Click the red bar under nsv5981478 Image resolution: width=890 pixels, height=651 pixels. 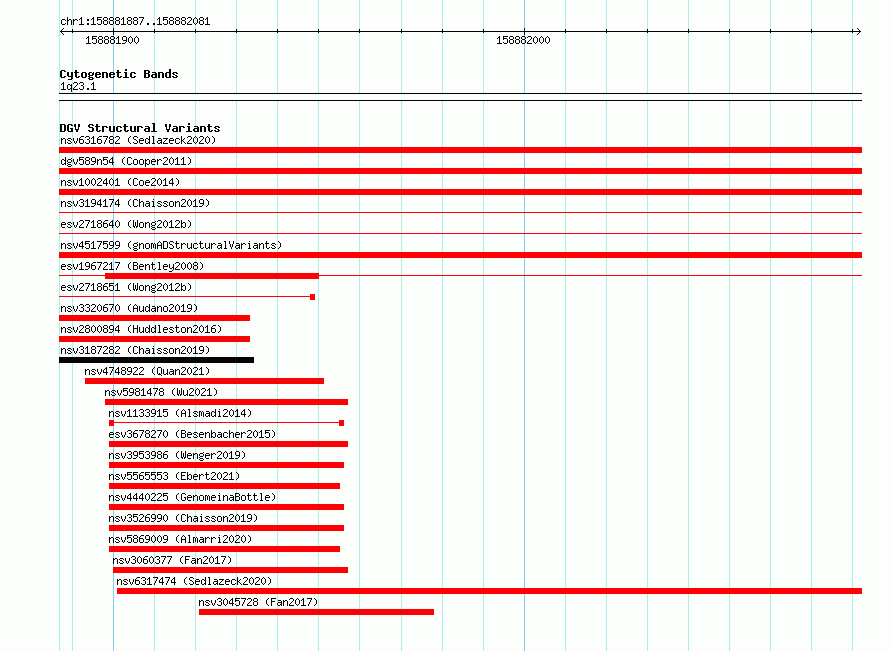pos(226,402)
